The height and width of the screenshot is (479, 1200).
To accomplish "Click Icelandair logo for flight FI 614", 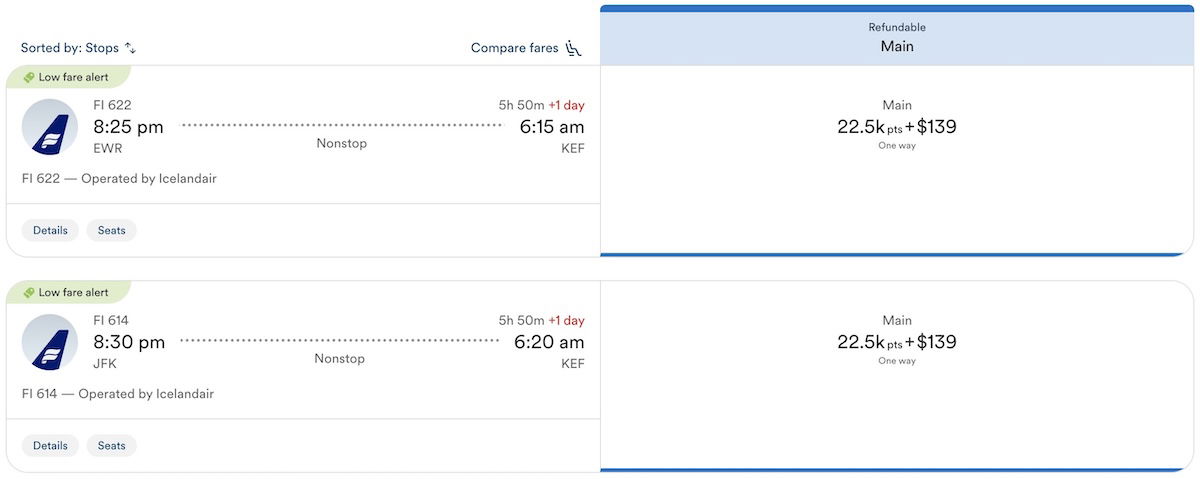I will 50,342.
